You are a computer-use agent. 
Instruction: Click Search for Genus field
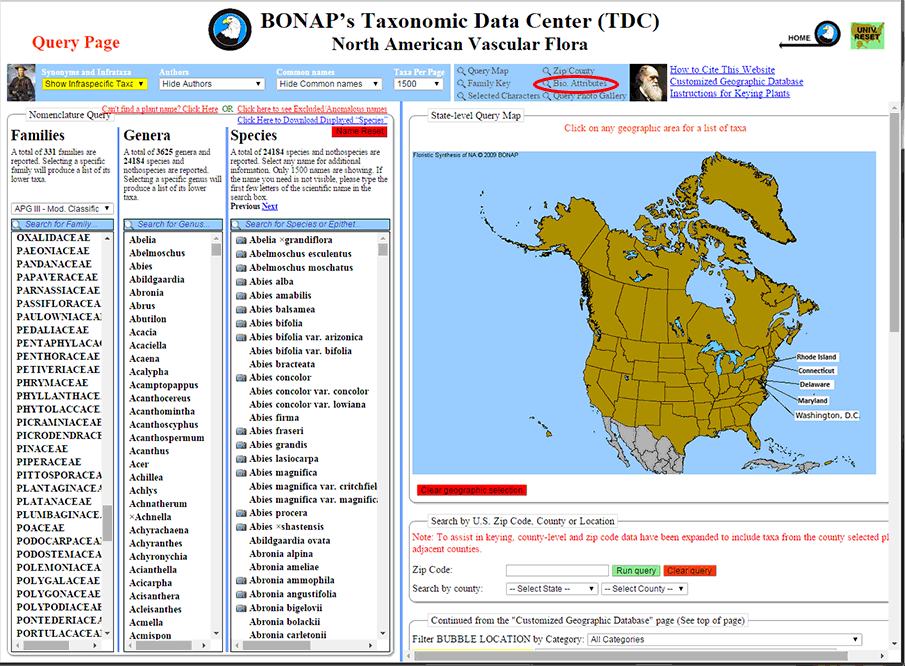coord(173,224)
